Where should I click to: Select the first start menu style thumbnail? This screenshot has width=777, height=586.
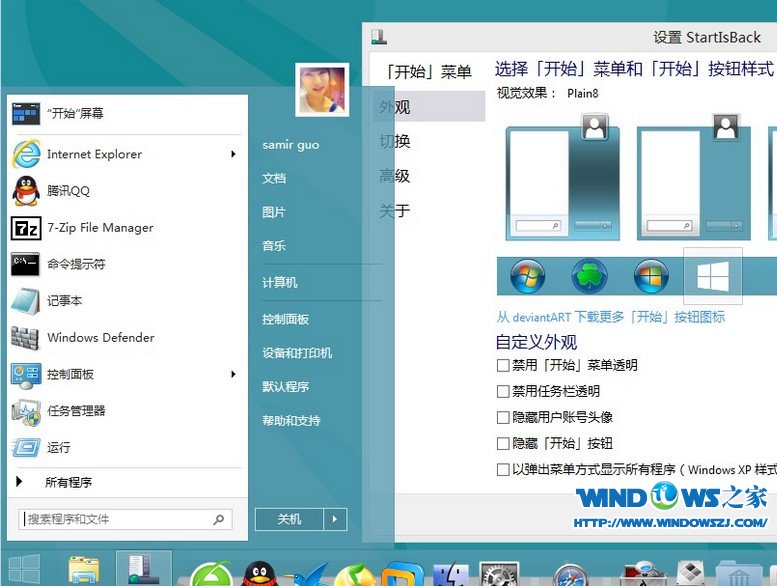pos(563,183)
